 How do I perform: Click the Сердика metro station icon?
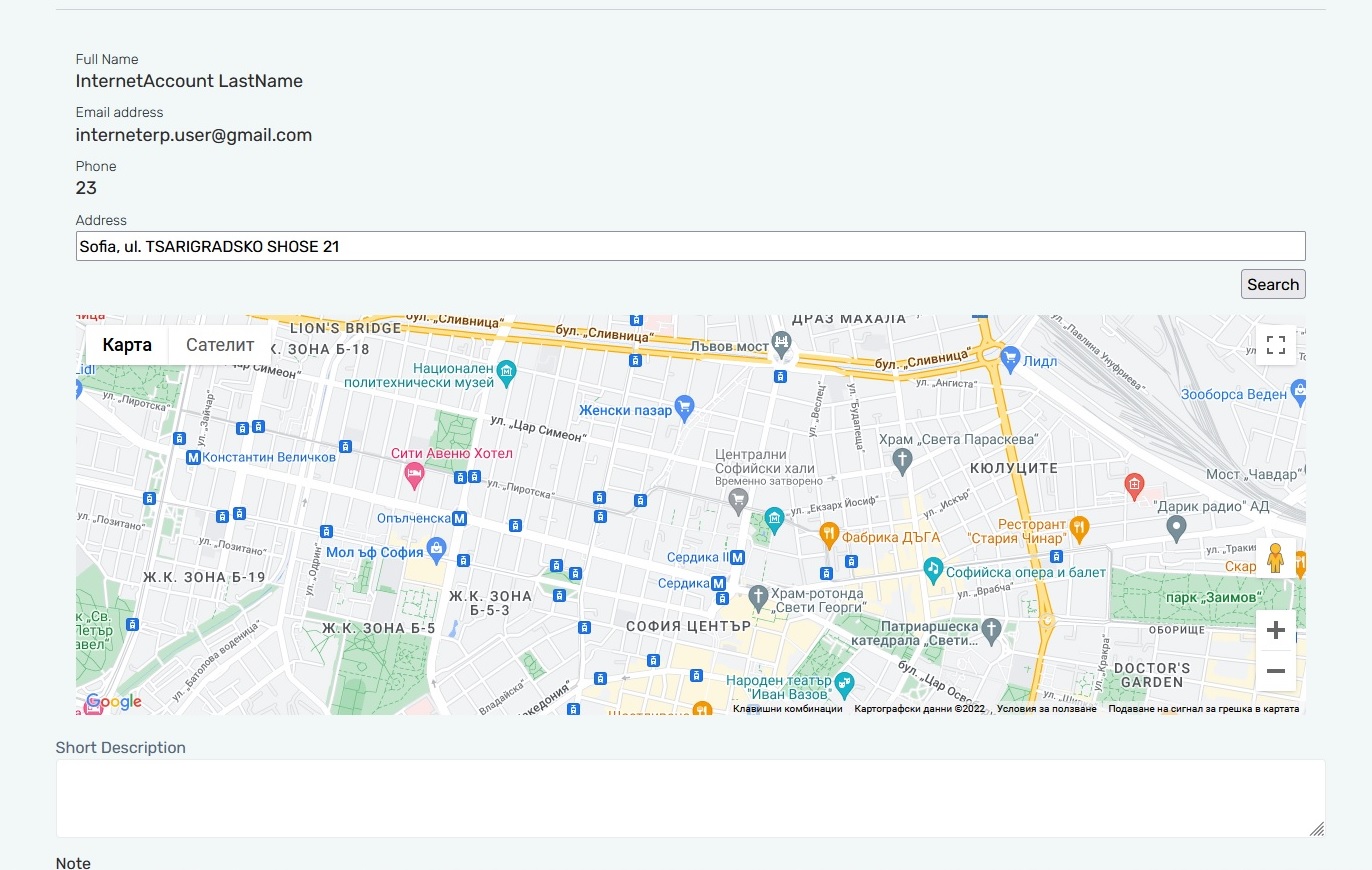[718, 583]
